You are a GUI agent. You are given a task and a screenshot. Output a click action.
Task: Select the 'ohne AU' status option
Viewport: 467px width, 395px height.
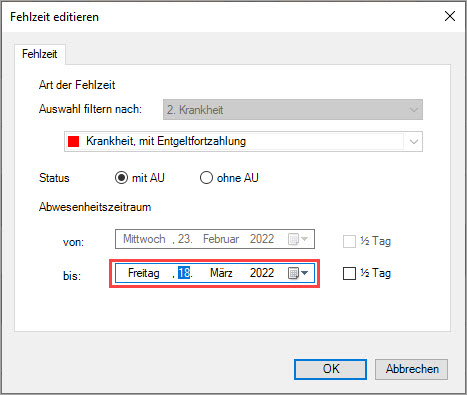(x=206, y=178)
